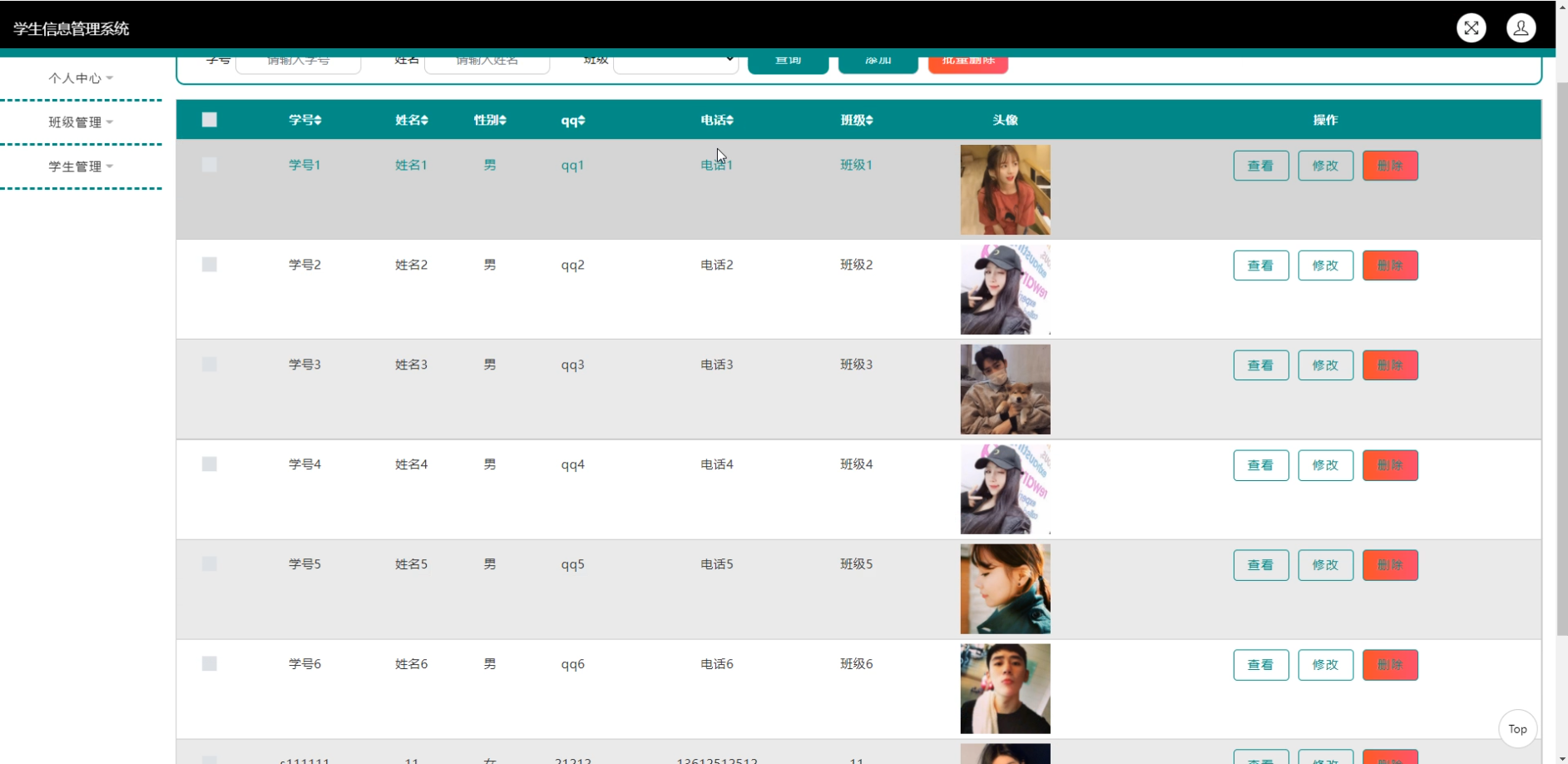This screenshot has height=764, width=1568.
Task: Click 修改 button for 学号4
Action: click(x=1326, y=465)
